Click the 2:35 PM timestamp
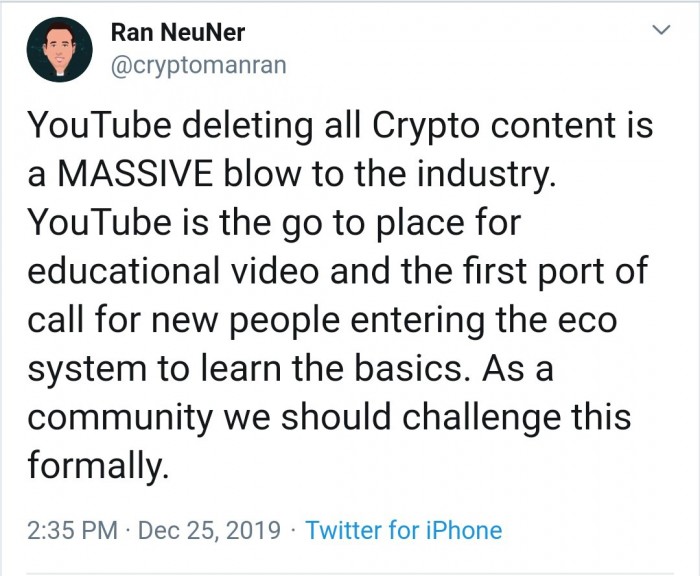700x576 pixels. point(72,529)
